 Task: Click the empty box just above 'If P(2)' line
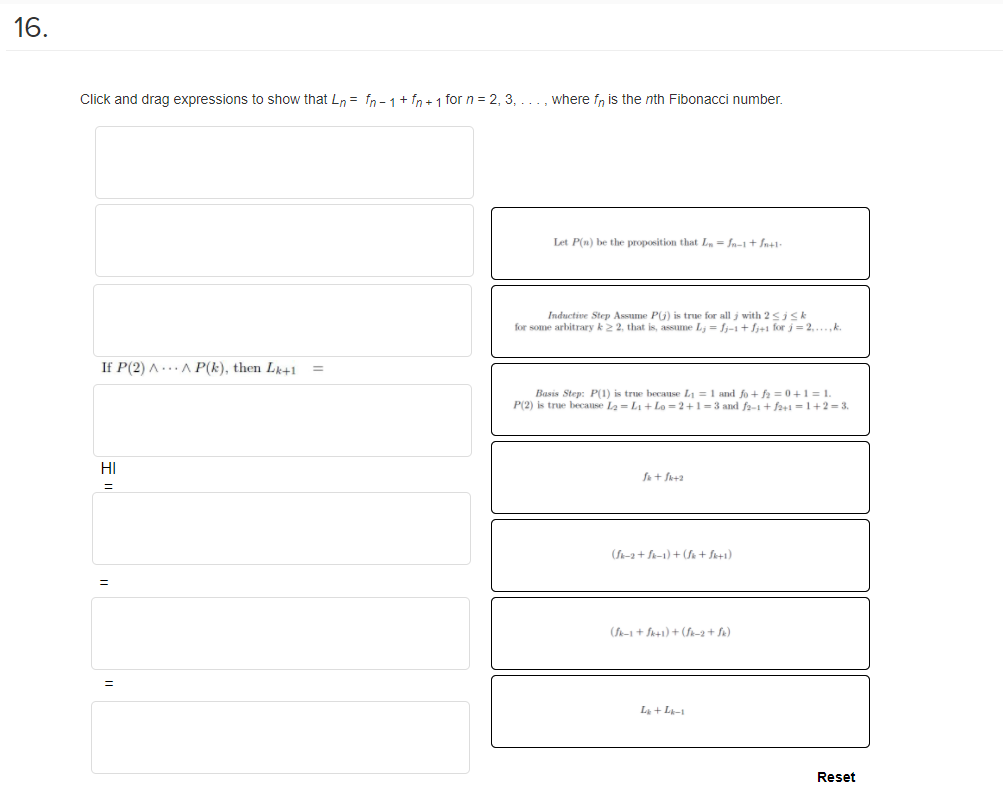(282, 320)
